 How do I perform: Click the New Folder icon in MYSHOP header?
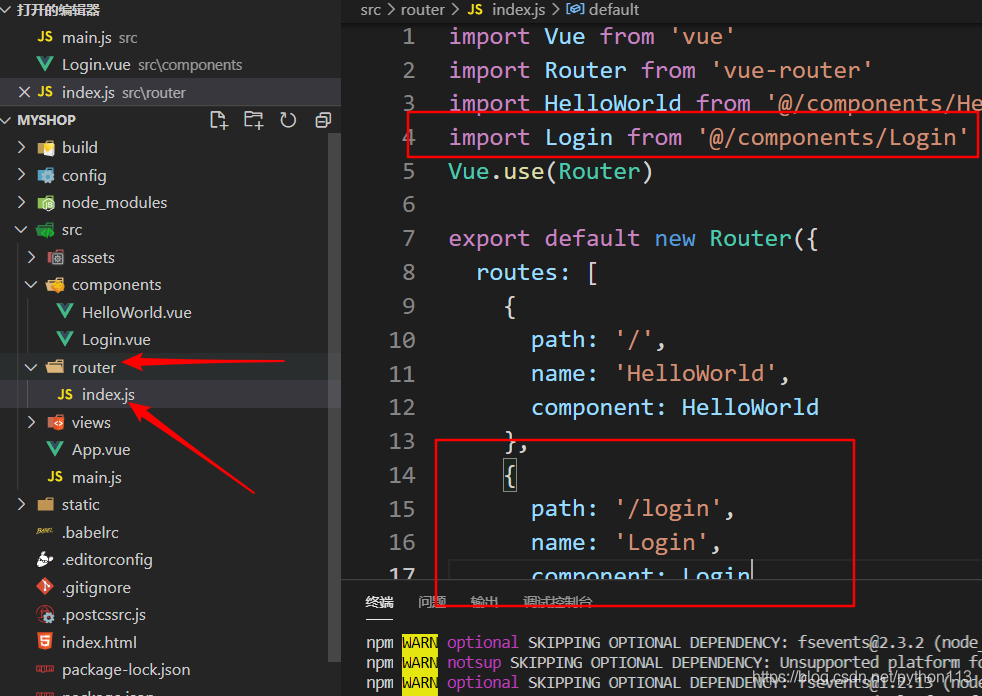[x=254, y=120]
